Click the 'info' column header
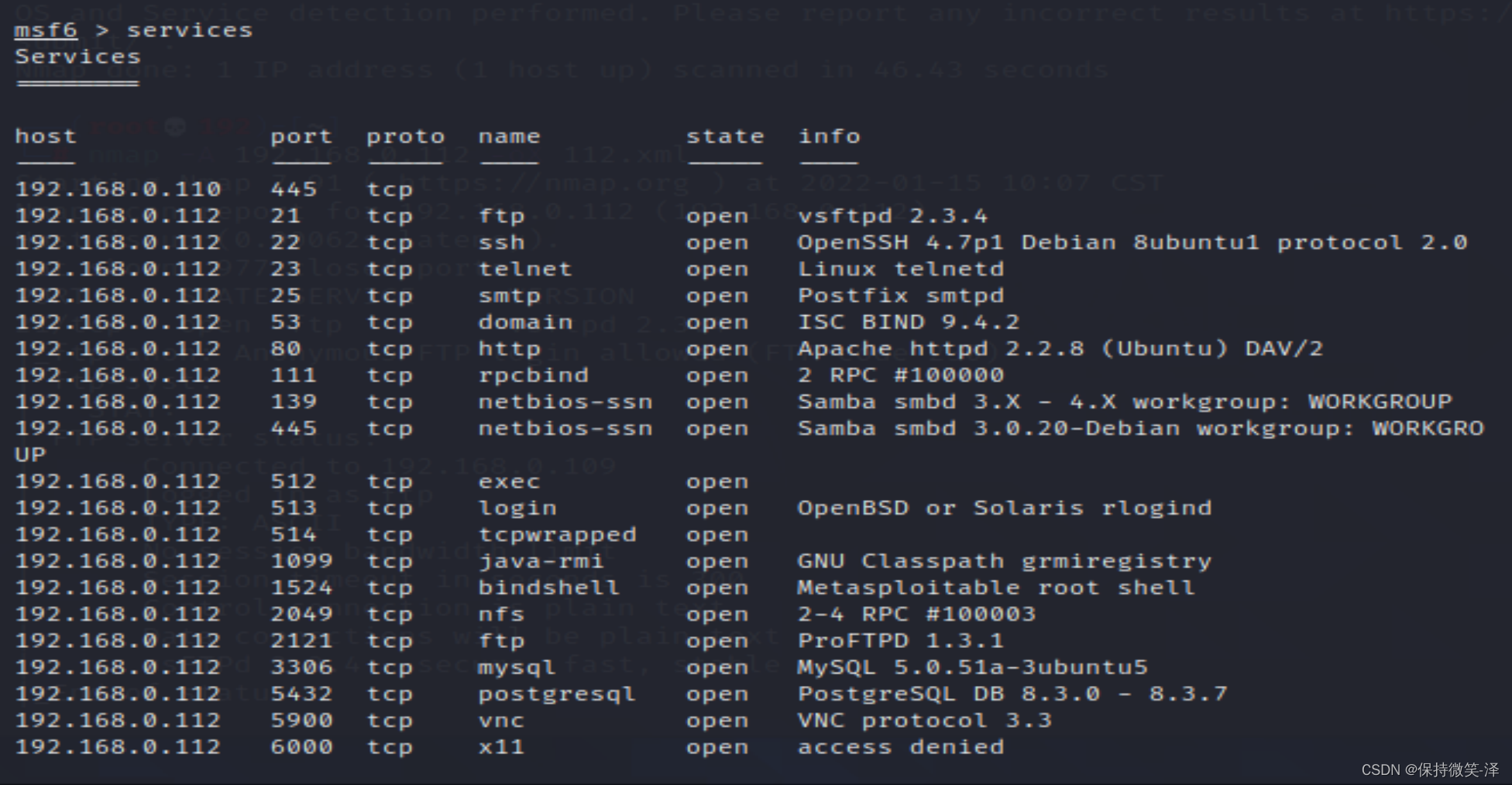The width and height of the screenshot is (1512, 785). [x=830, y=136]
